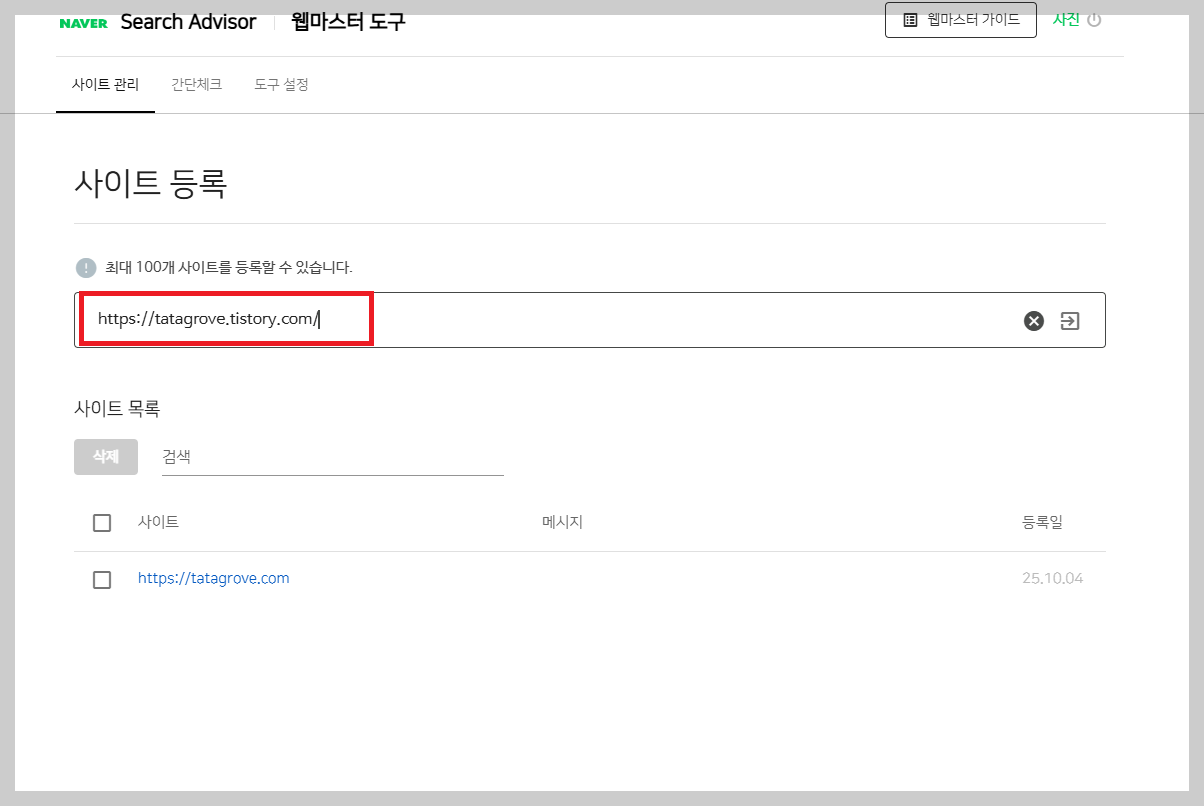Click the 사진 account name

(1068, 19)
